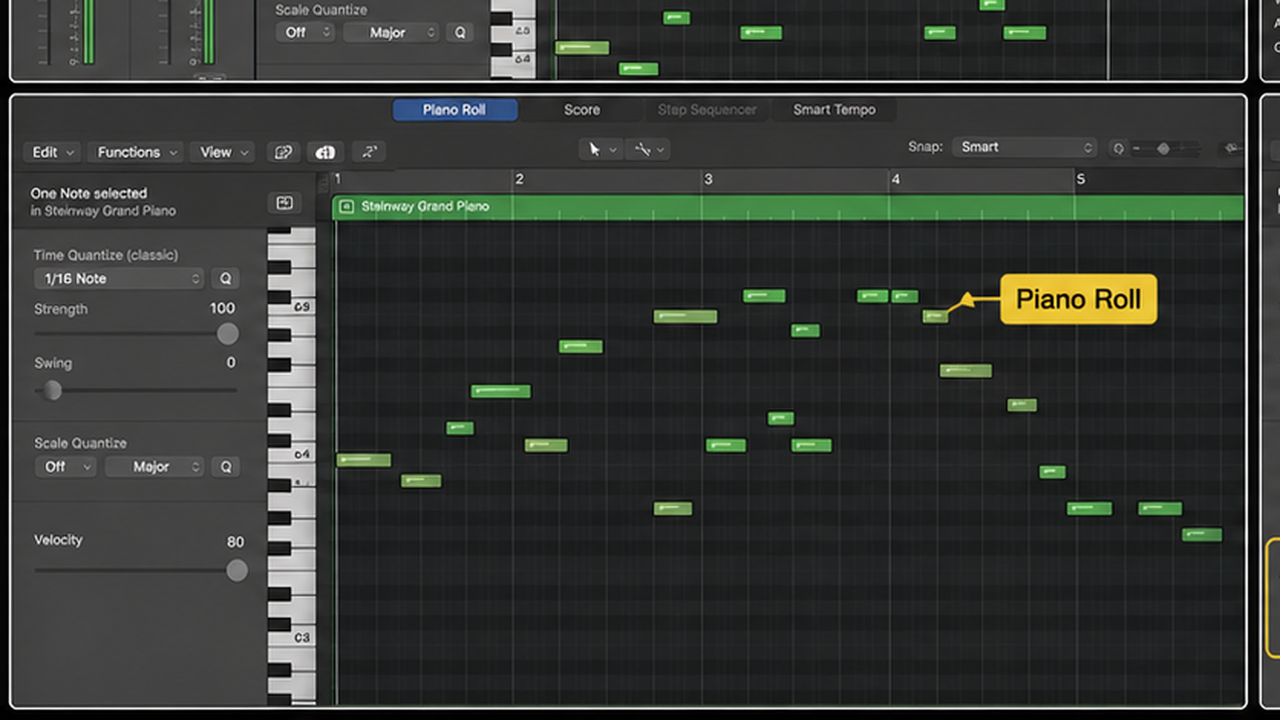1280x720 pixels.
Task: Select the Pointer tool
Action: (x=595, y=149)
